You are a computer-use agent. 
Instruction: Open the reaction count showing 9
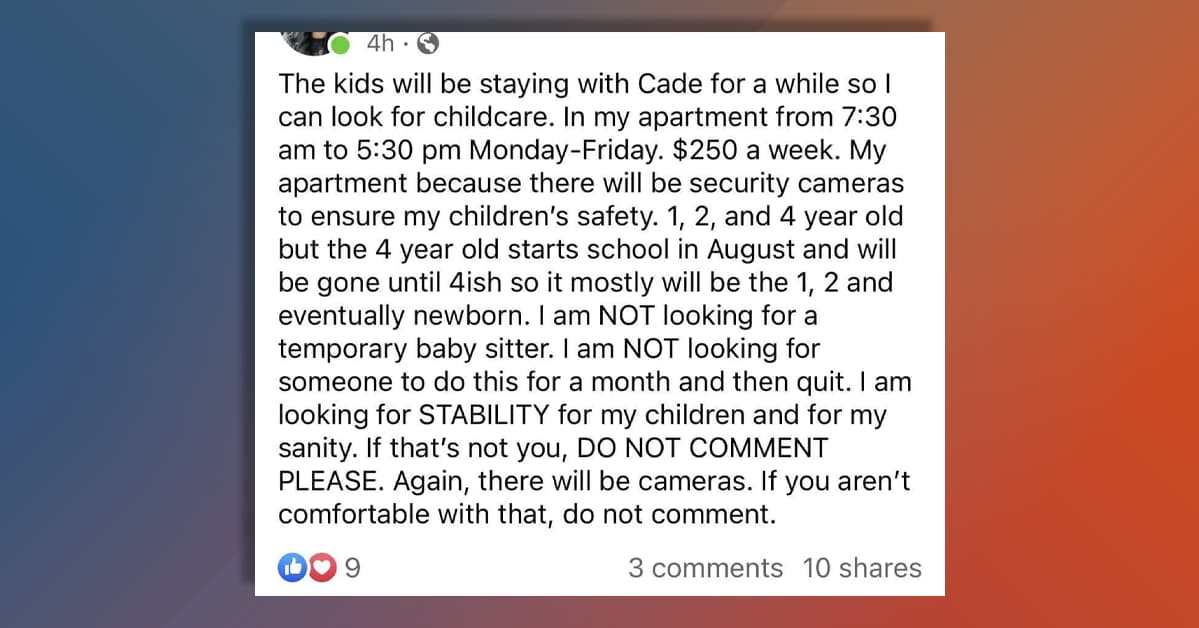click(x=352, y=568)
